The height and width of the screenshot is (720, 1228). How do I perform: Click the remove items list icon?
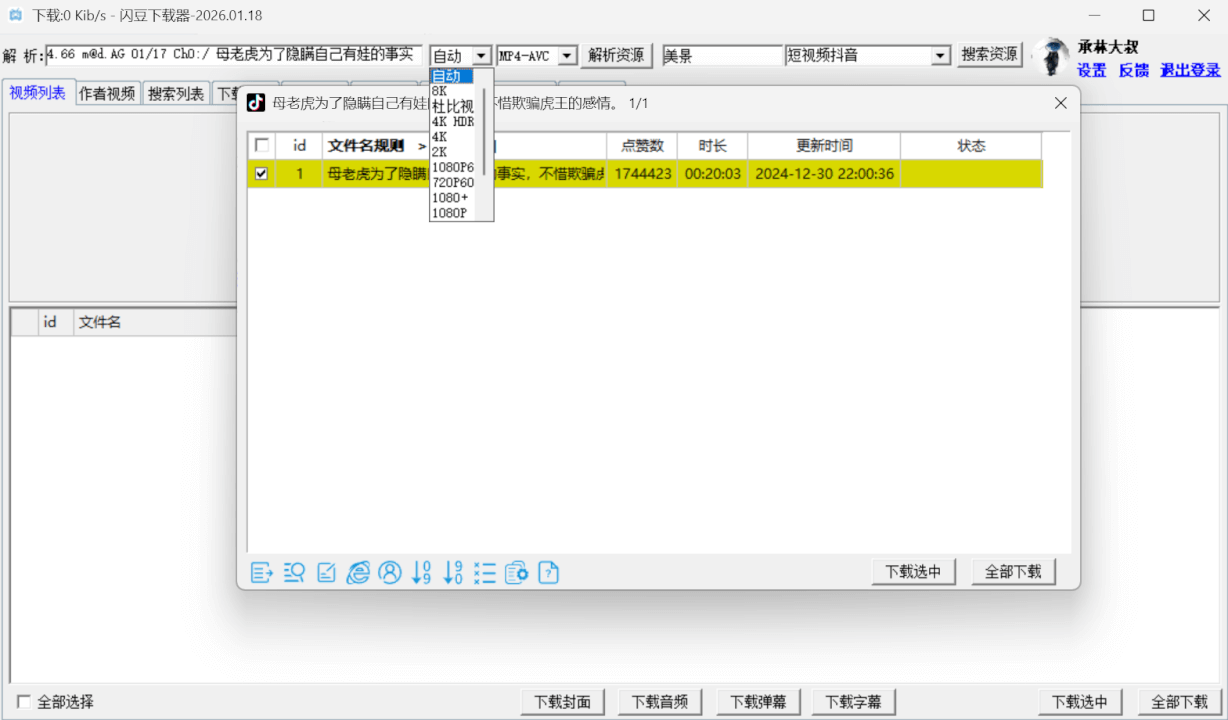click(485, 573)
